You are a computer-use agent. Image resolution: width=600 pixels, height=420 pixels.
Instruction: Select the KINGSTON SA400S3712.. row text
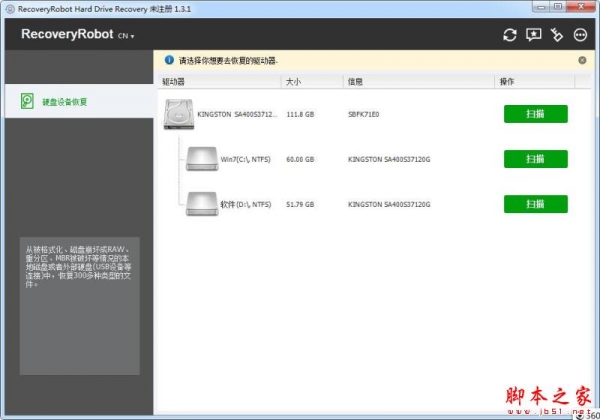tap(237, 114)
